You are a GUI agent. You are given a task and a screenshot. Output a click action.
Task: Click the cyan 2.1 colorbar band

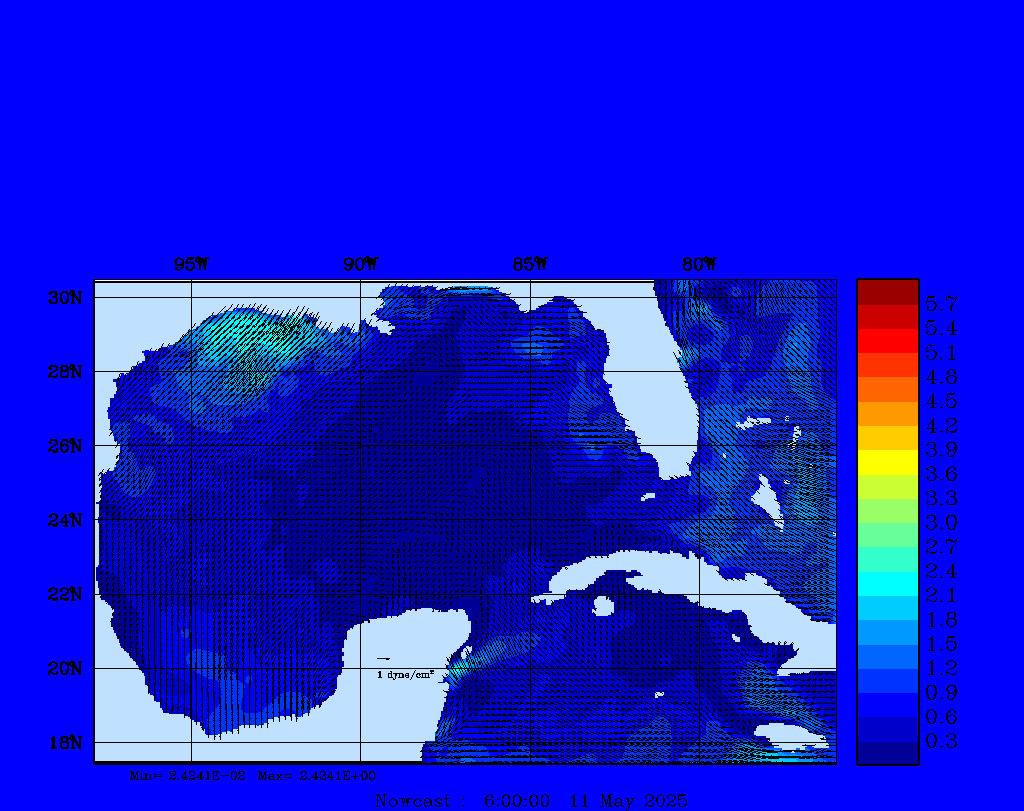point(887,584)
